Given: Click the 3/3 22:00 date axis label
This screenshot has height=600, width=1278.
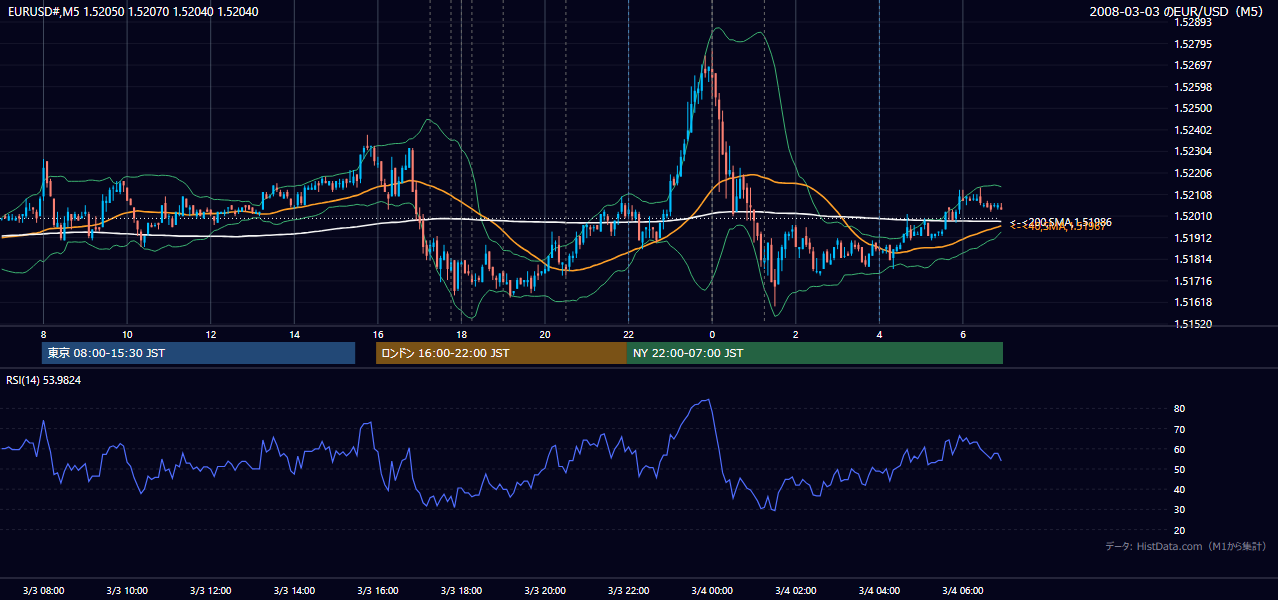Looking at the screenshot, I should coord(628,590).
